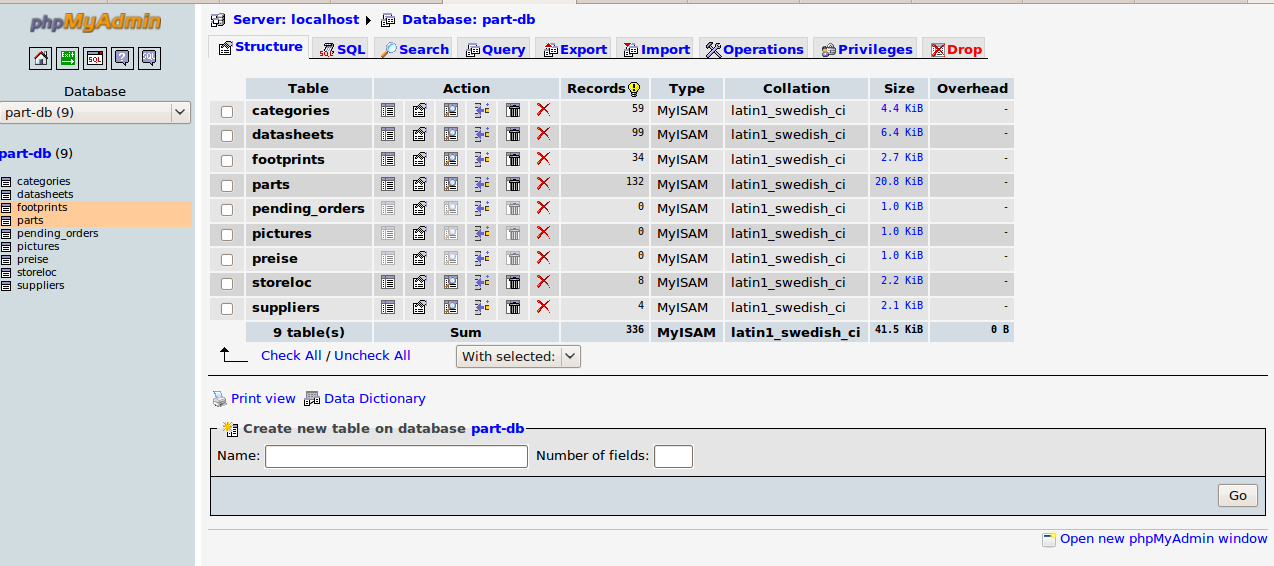The width and height of the screenshot is (1274, 566).
Task: Click the Number of fields input
Action: click(x=673, y=456)
